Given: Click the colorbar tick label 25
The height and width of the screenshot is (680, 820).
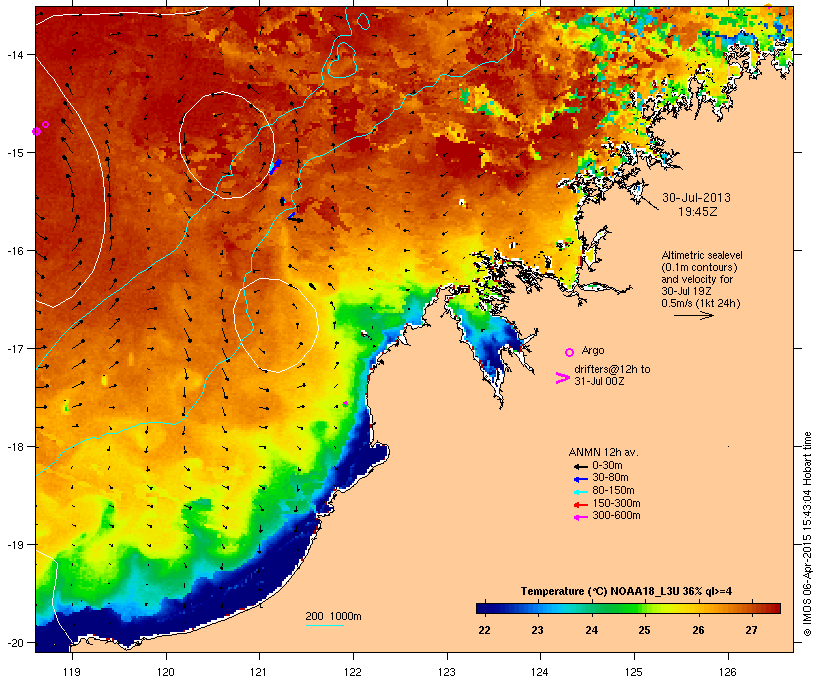Looking at the screenshot, I should [644, 630].
